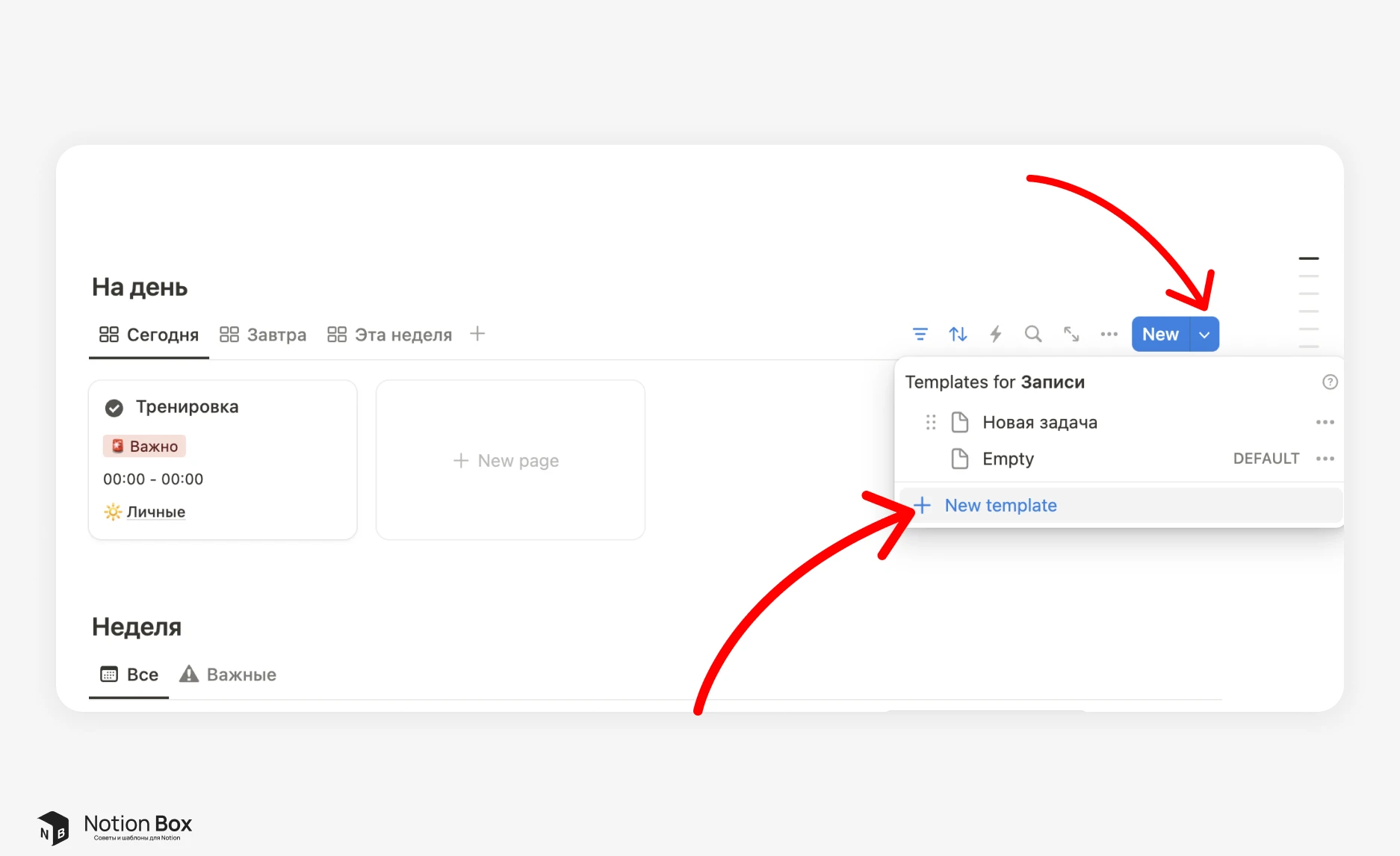This screenshot has height=856, width=1400.
Task: Open options for Новая задача template
Action: (1325, 423)
